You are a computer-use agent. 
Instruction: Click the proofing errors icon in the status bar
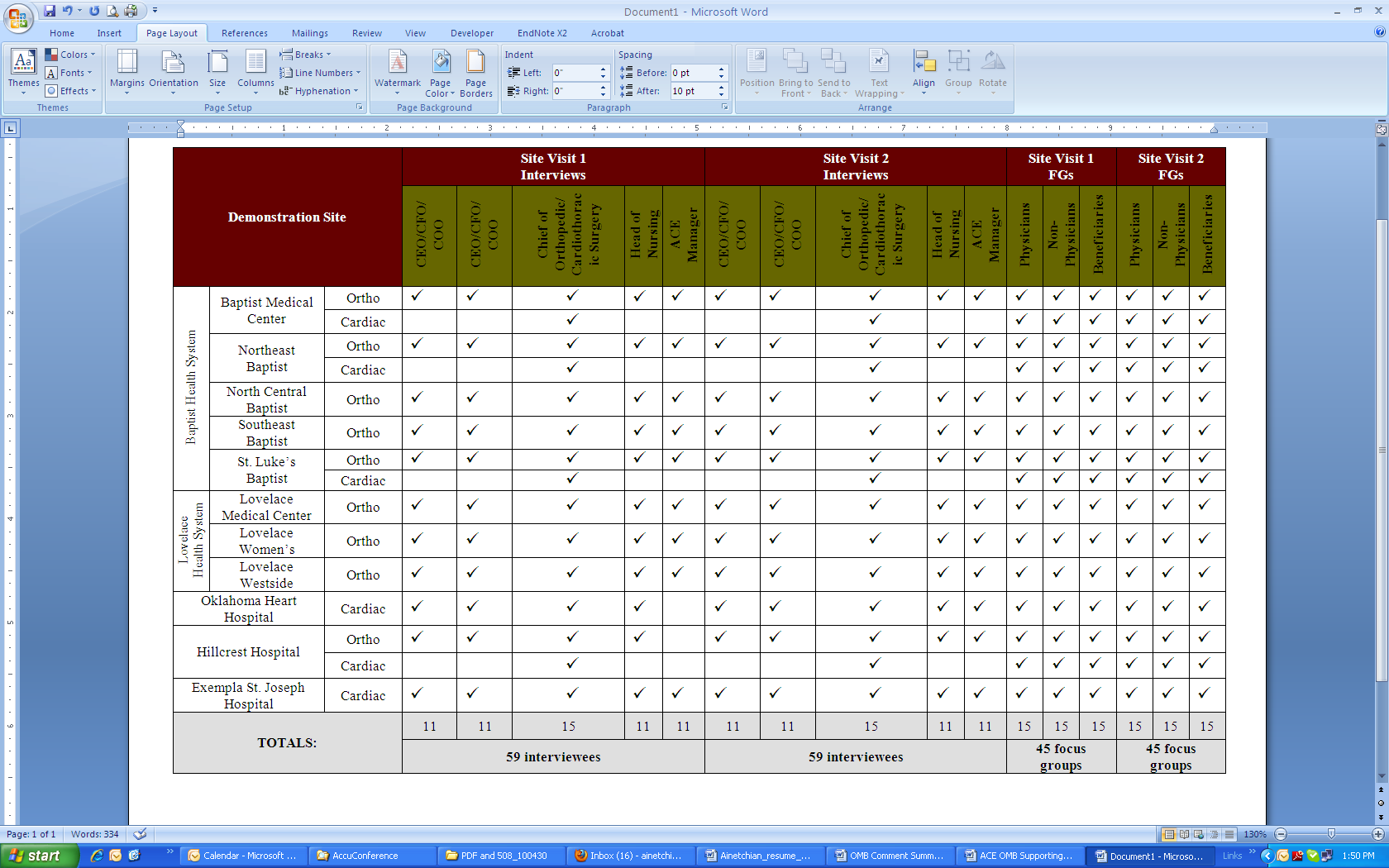[x=141, y=834]
